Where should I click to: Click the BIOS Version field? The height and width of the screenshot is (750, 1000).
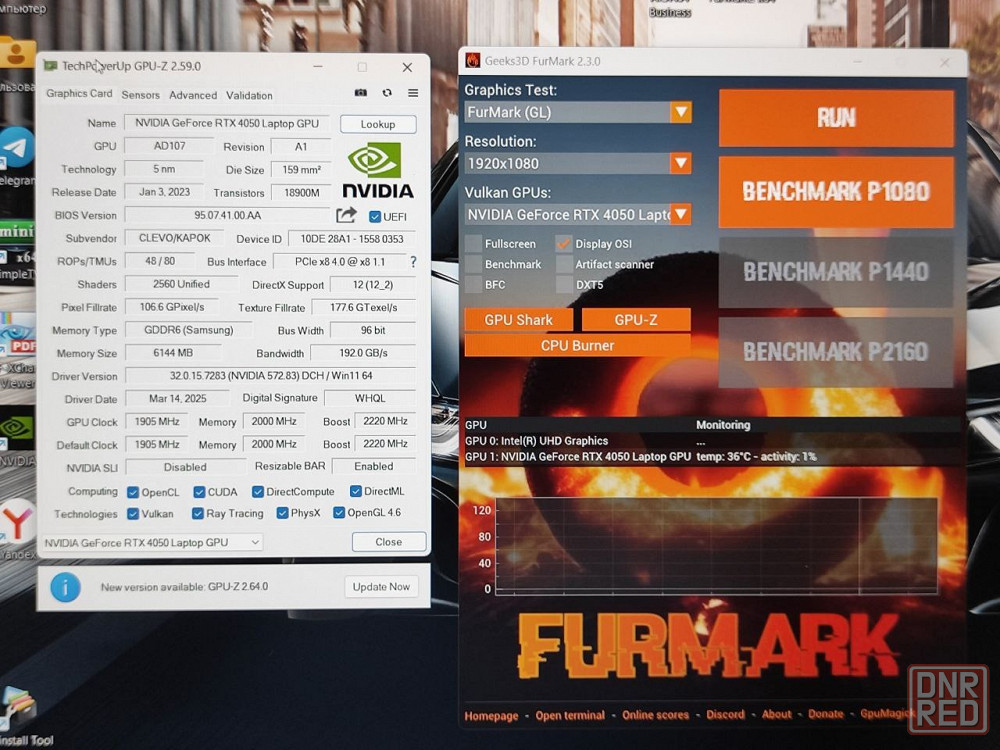pyautogui.click(x=228, y=215)
